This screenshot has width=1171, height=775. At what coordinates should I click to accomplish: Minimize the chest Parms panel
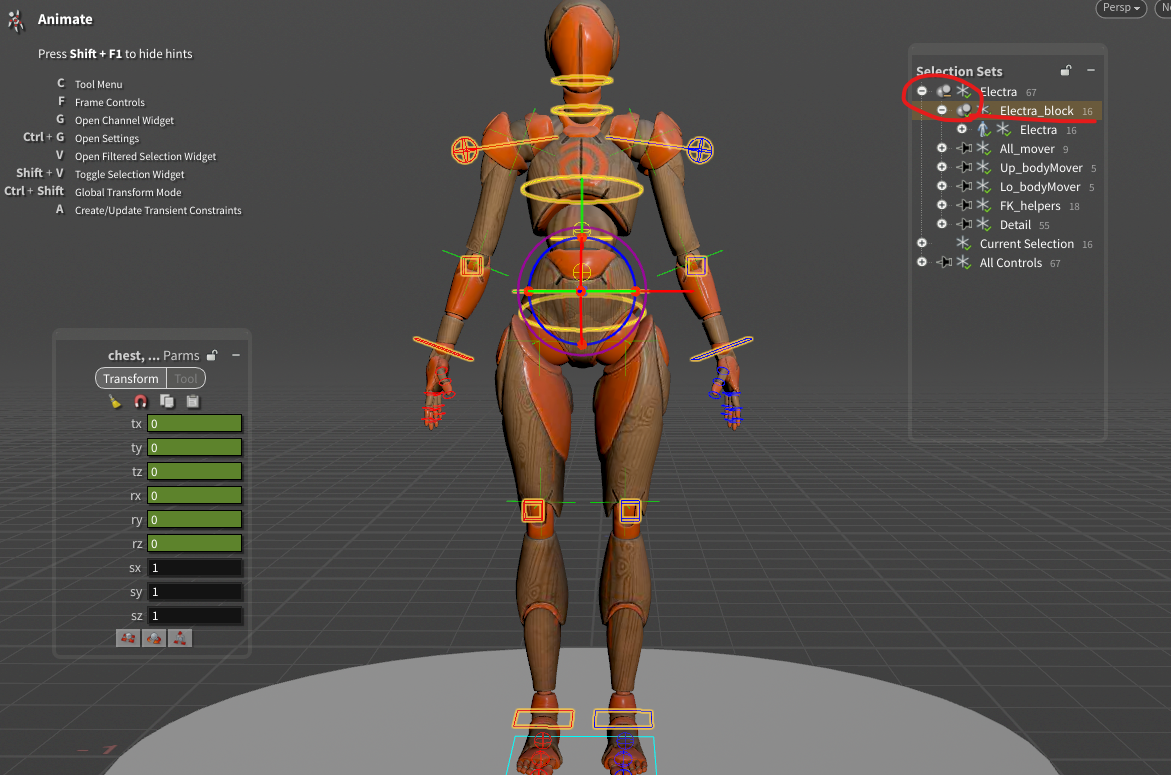[x=236, y=355]
